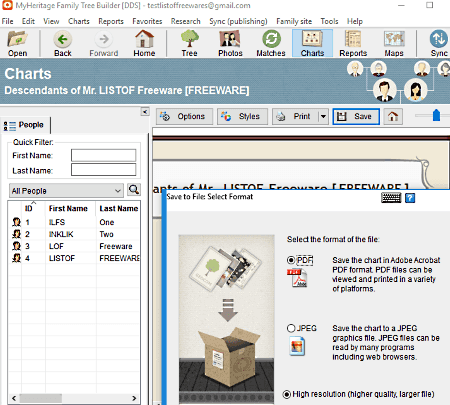The height and width of the screenshot is (405, 450).
Task: Open the All People filter dropdown
Action: tap(66, 191)
